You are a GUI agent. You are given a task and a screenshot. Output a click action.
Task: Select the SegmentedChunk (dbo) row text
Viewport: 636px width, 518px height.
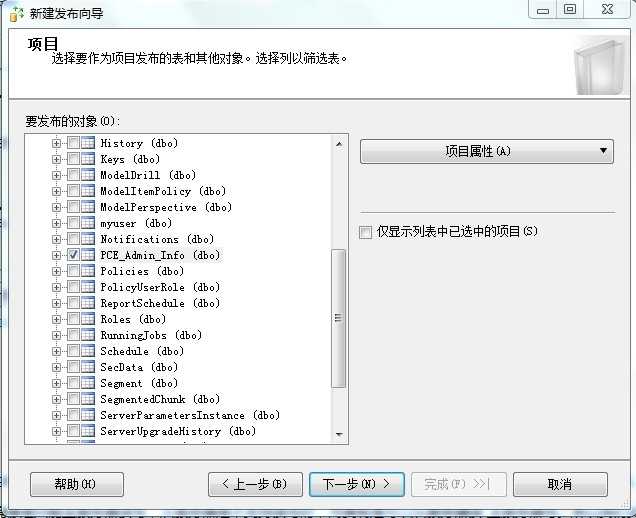[160, 399]
